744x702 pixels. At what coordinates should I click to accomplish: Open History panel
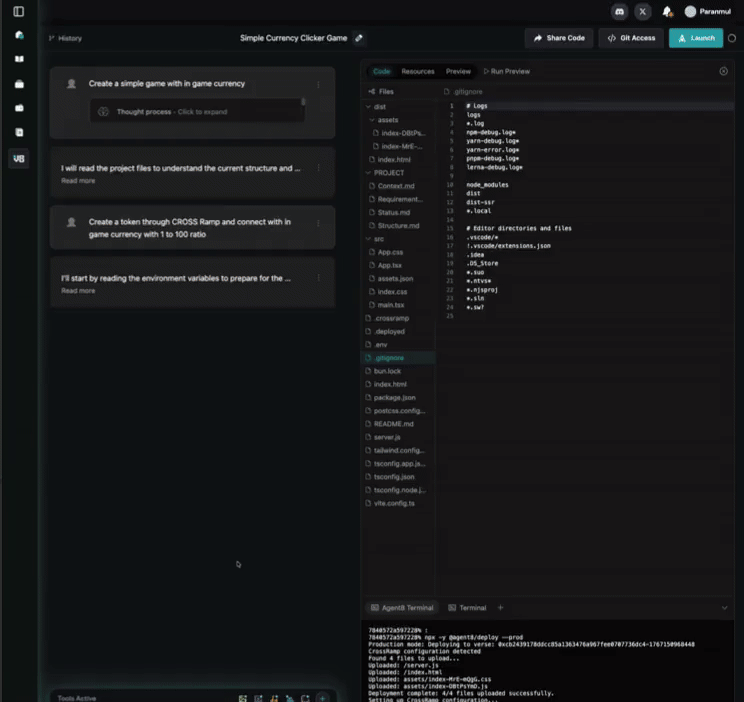click(65, 38)
